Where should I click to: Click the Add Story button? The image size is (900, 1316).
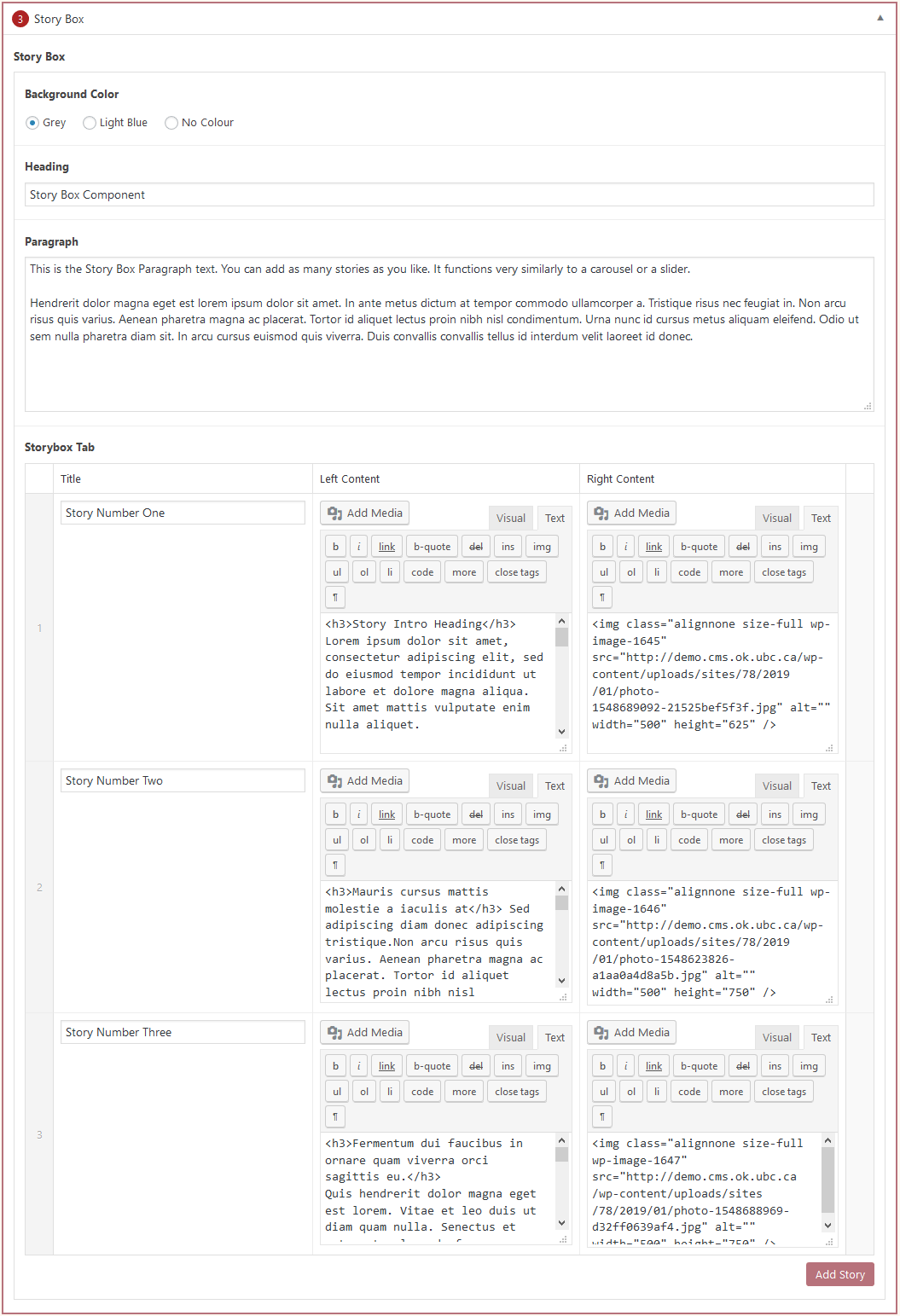[x=839, y=1274]
